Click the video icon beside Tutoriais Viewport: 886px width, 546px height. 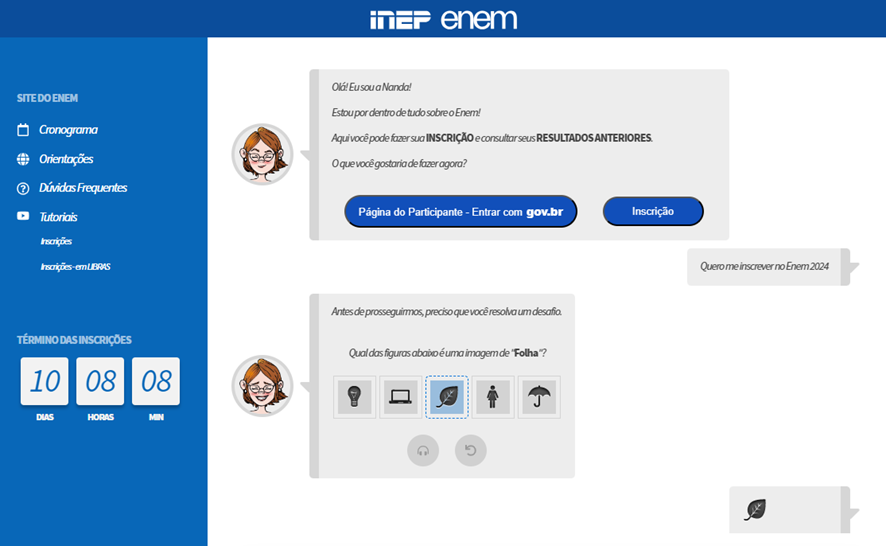[23, 216]
